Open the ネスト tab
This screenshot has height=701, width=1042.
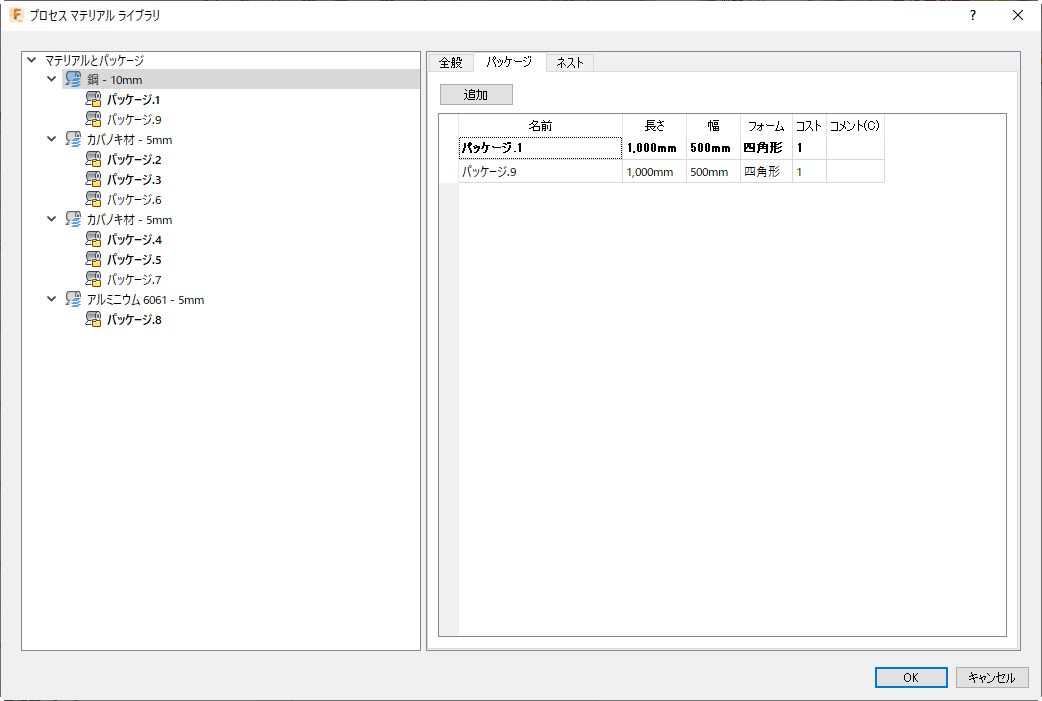pyautogui.click(x=570, y=62)
